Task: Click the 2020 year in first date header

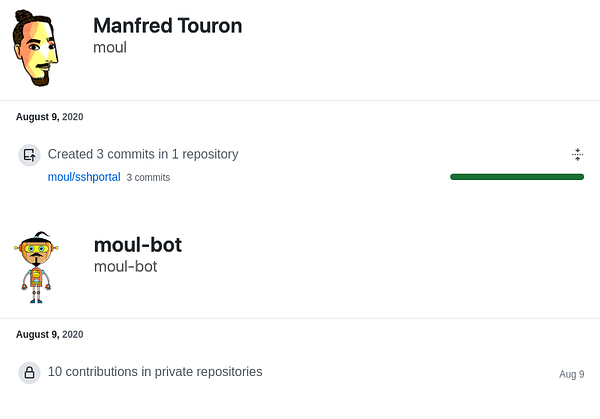Action: tap(73, 117)
